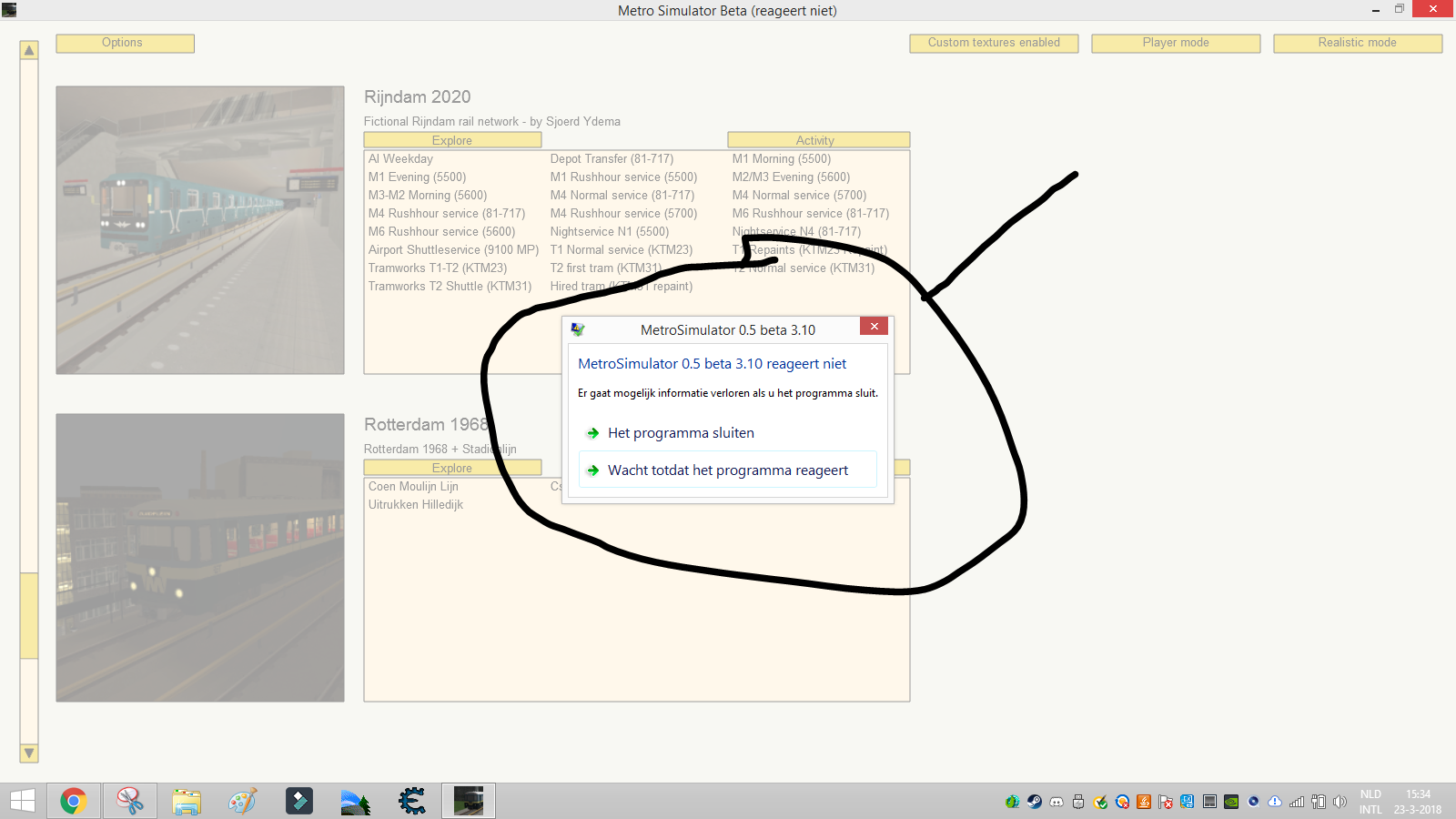Select Nightservice N1 (5500)

(610, 231)
